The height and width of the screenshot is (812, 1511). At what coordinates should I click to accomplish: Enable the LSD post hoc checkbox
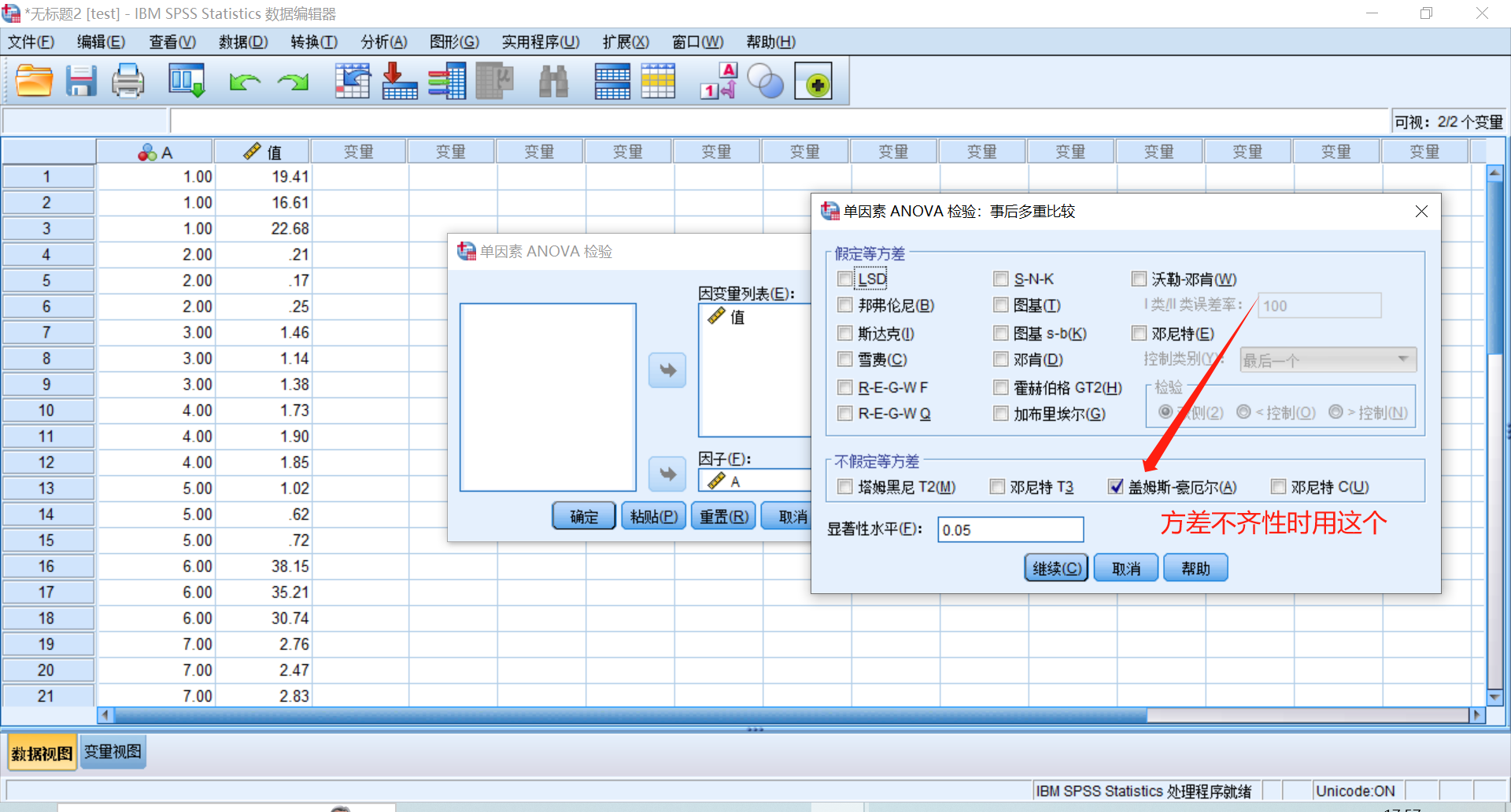point(845,279)
